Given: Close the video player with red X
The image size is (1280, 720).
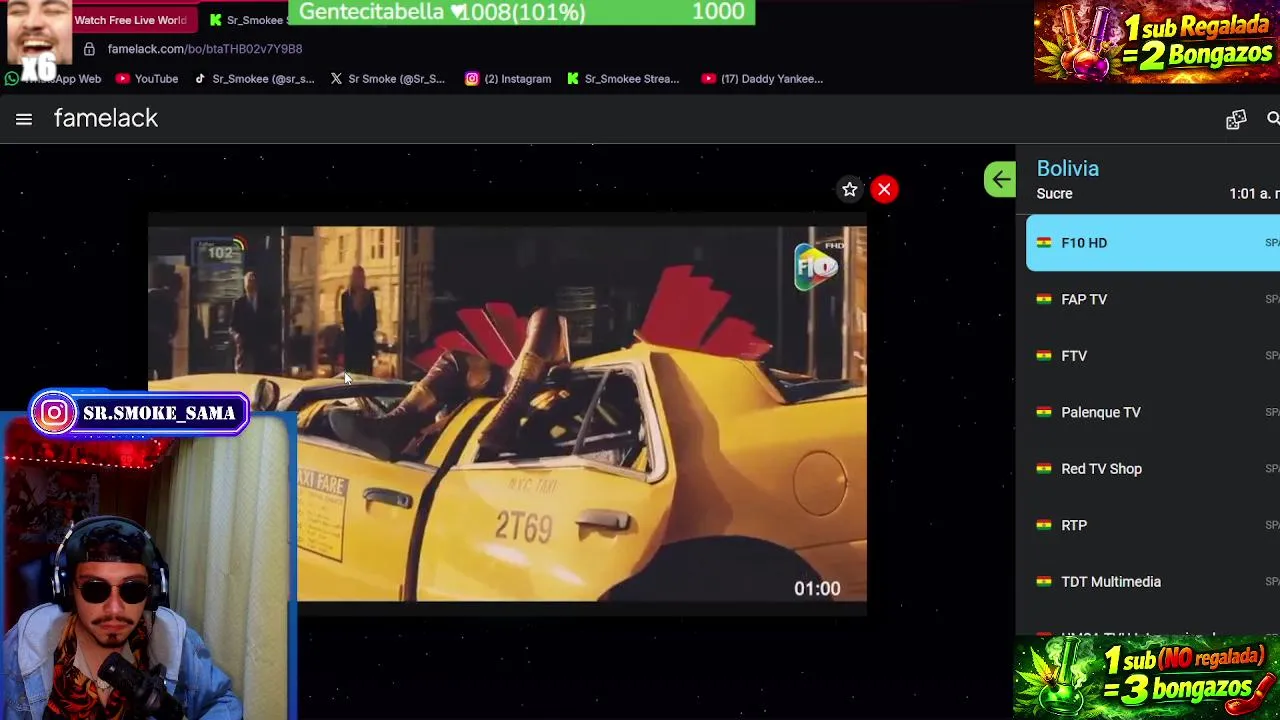Looking at the screenshot, I should point(884,189).
